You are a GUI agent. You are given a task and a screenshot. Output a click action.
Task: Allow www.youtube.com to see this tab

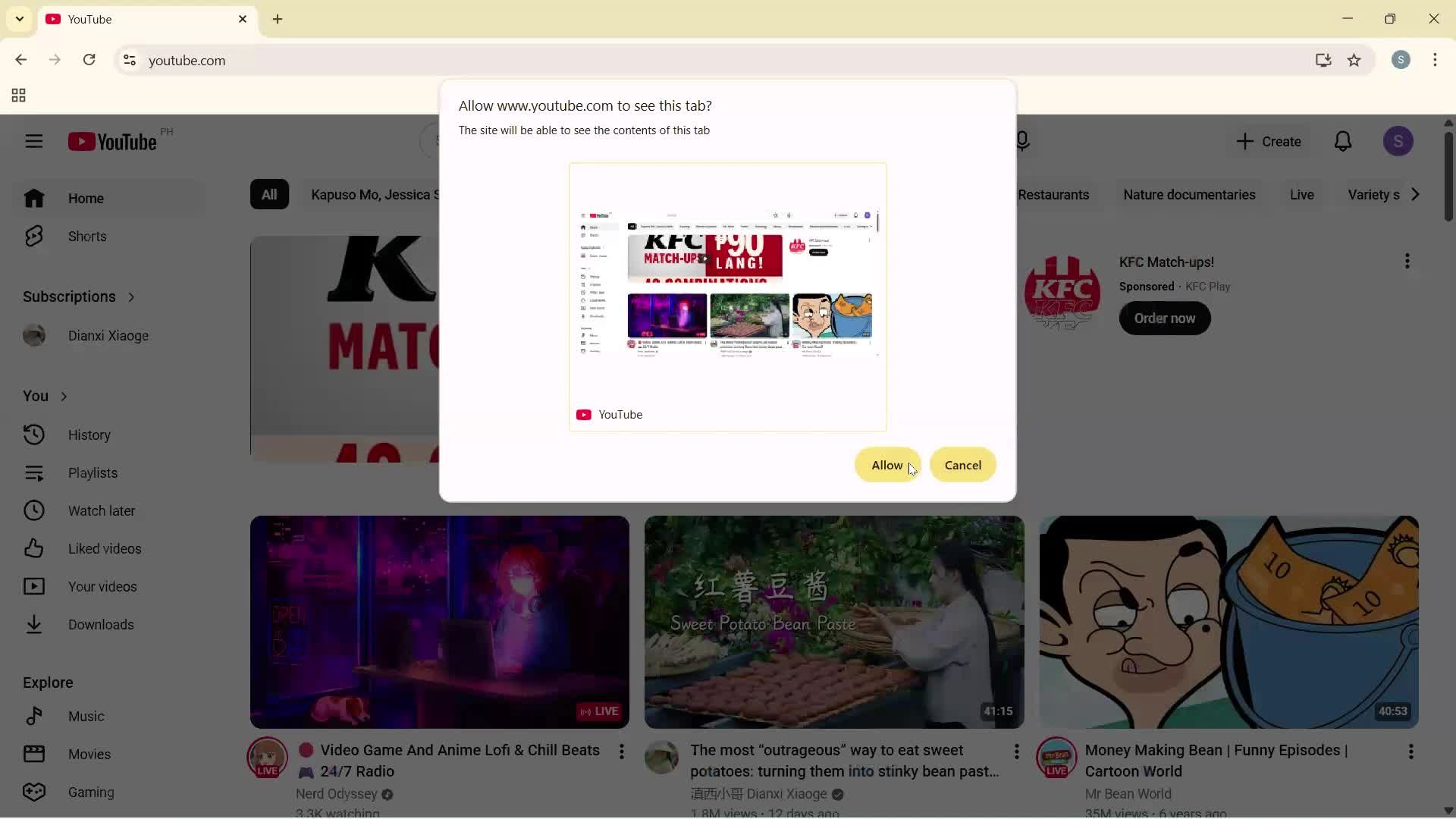[x=887, y=465]
